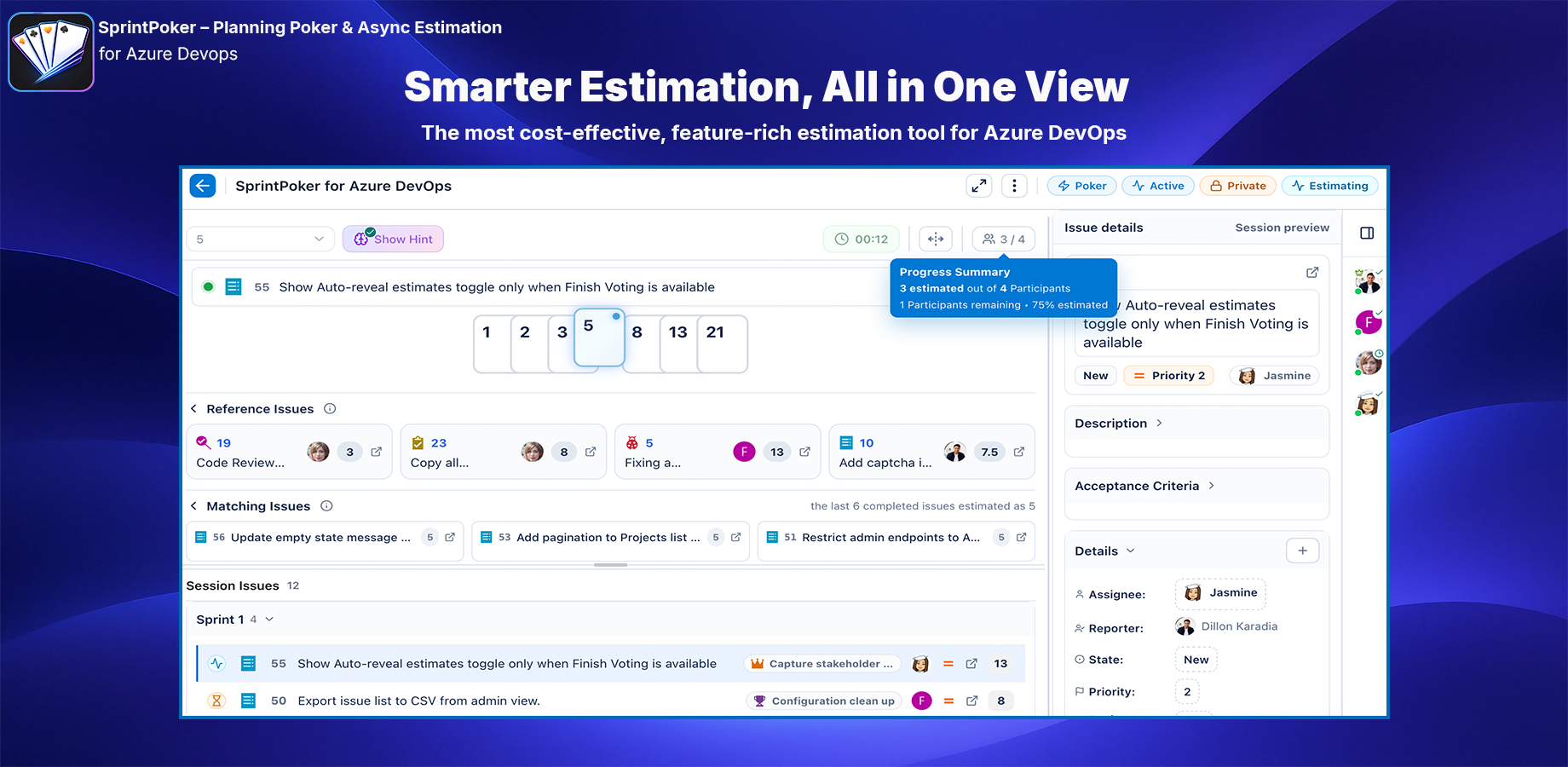Click the pink F participant avatar in sidebar
This screenshot has height=767, width=1568.
coord(1368,322)
